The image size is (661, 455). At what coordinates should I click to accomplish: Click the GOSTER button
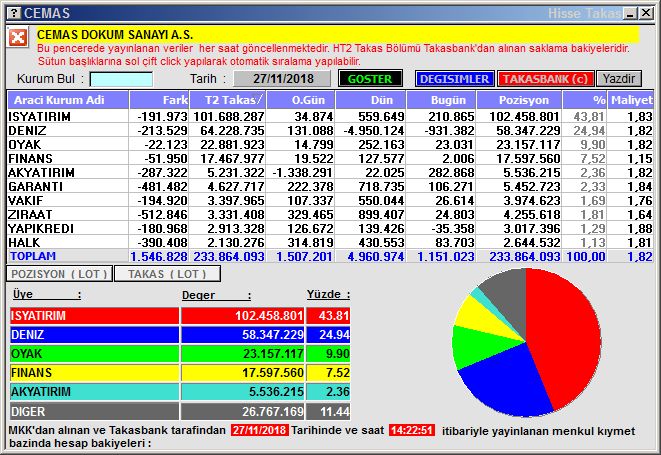click(x=370, y=79)
